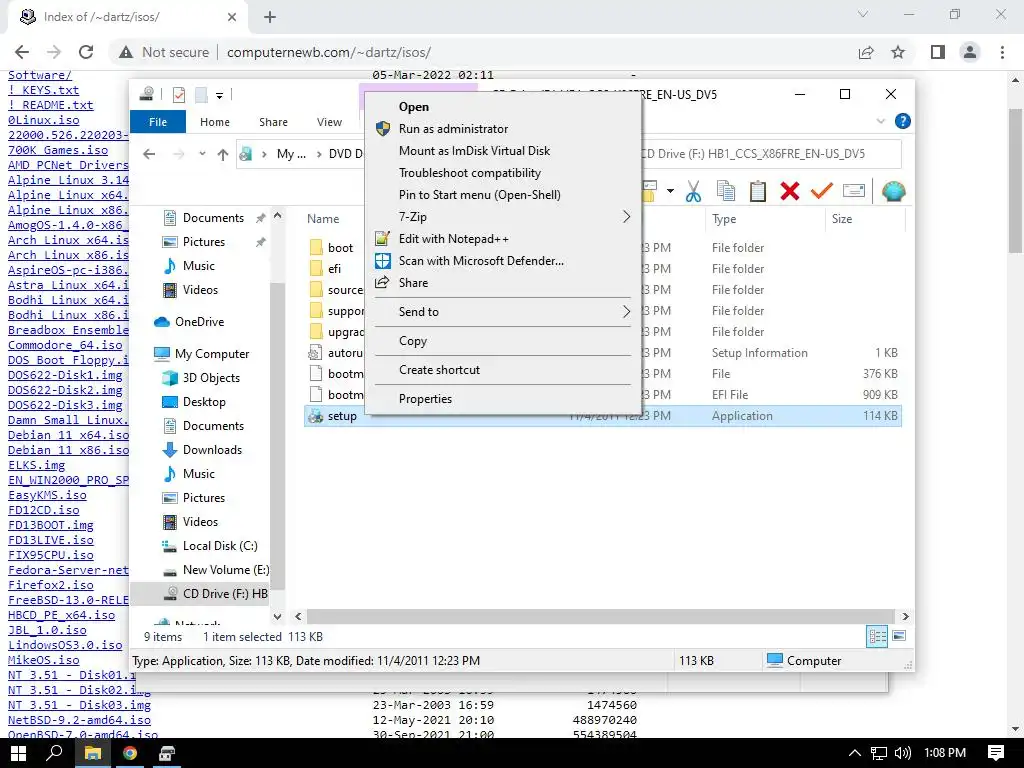Open the Customize Quick Access Toolbar dropdown
Screen dimensions: 1024x768
point(219,95)
